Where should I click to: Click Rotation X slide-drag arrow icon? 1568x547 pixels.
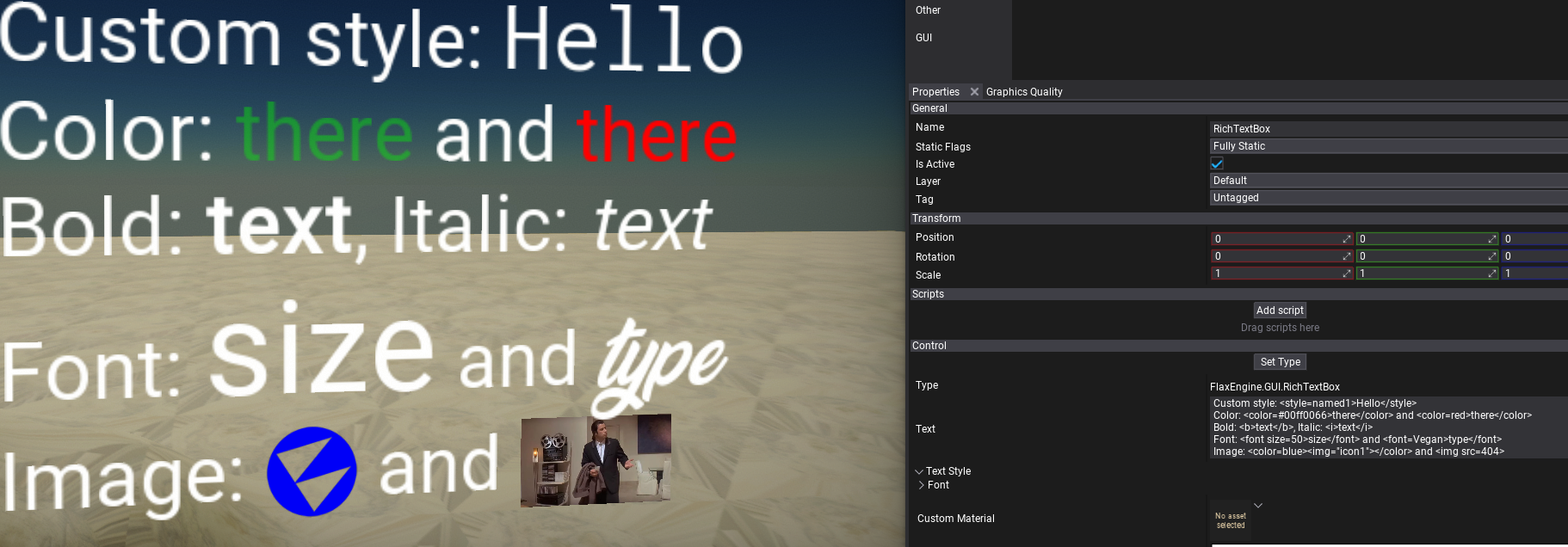1346,256
